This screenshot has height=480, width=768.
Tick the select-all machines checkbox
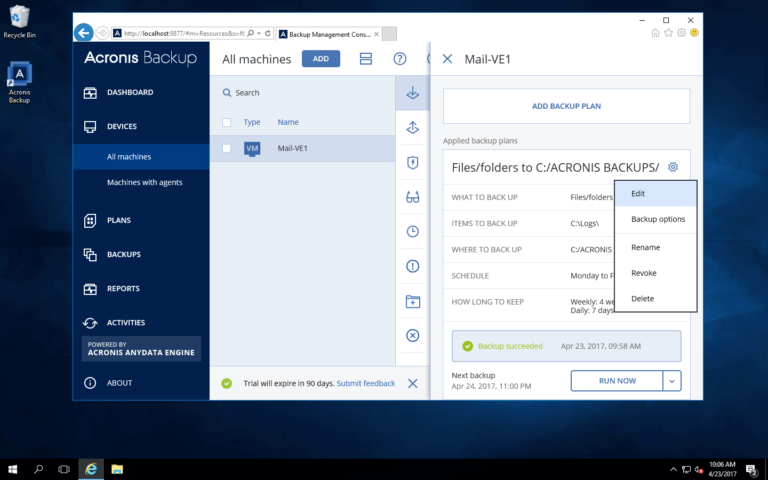[226, 122]
